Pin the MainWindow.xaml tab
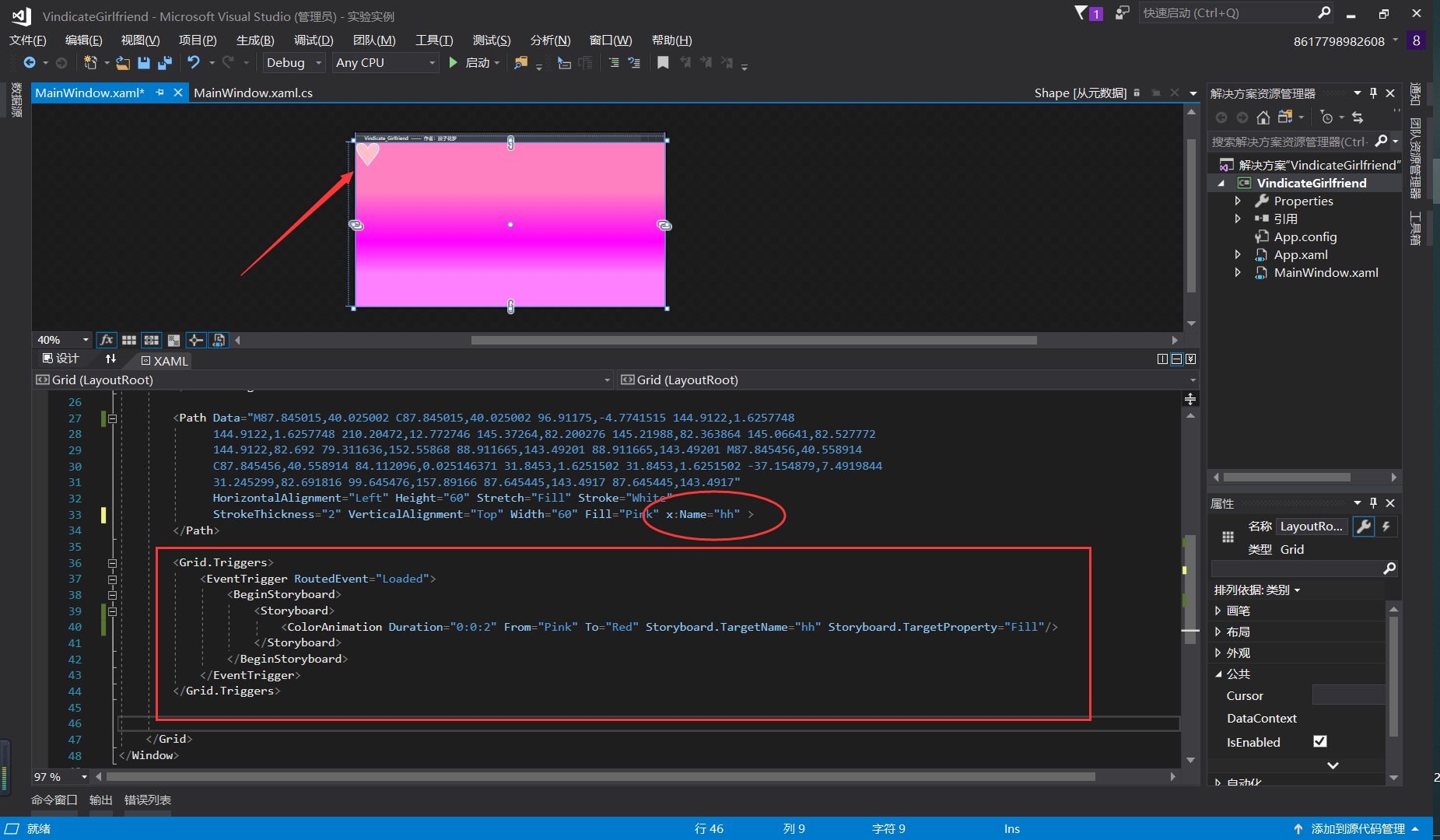Screen dimensions: 1440x840 pyautogui.click(x=160, y=93)
